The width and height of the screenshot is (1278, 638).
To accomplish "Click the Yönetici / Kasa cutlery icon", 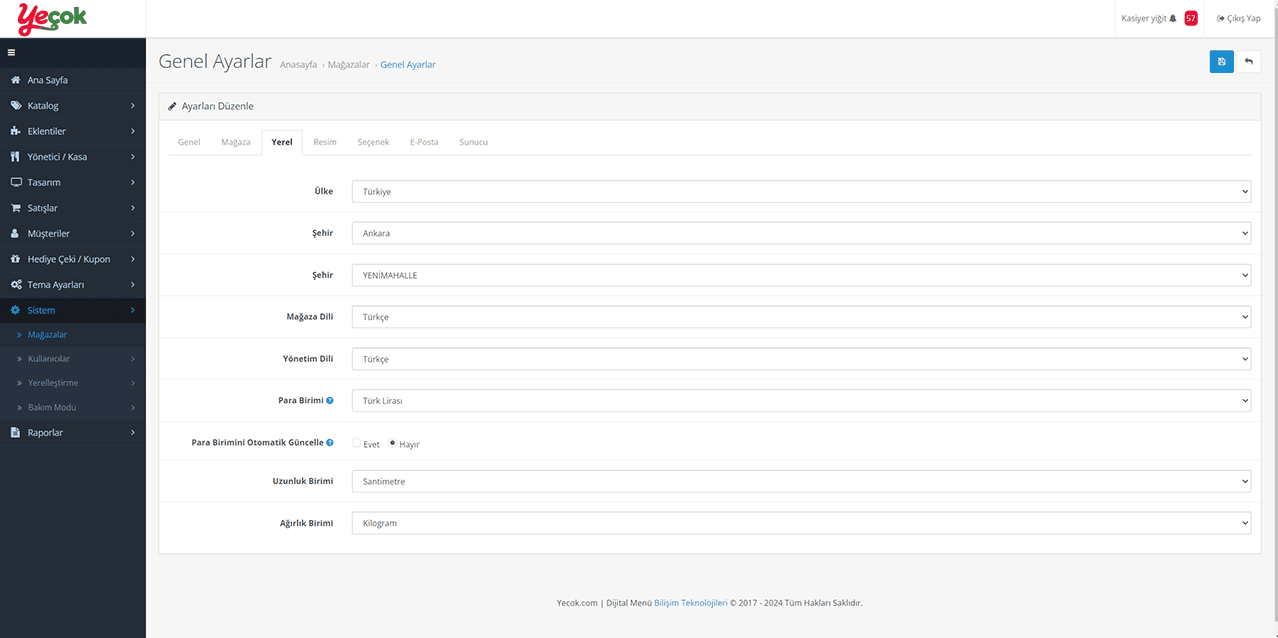I will tap(16, 157).
